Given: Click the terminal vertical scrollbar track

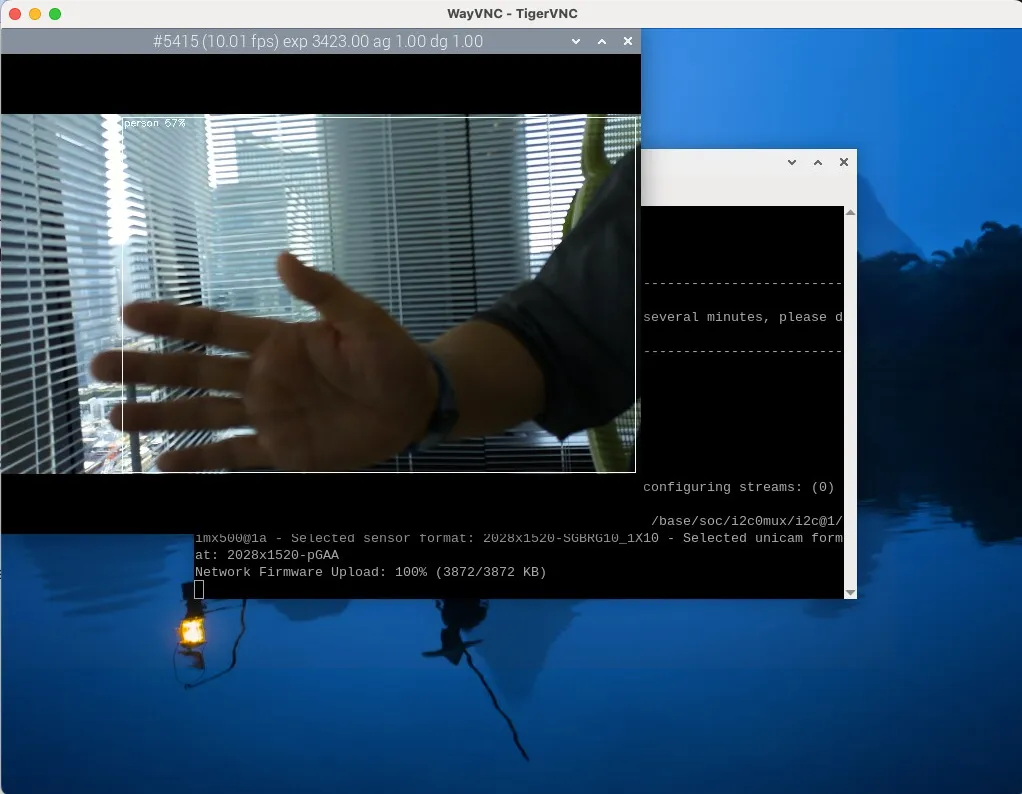Looking at the screenshot, I should pyautogui.click(x=850, y=402).
